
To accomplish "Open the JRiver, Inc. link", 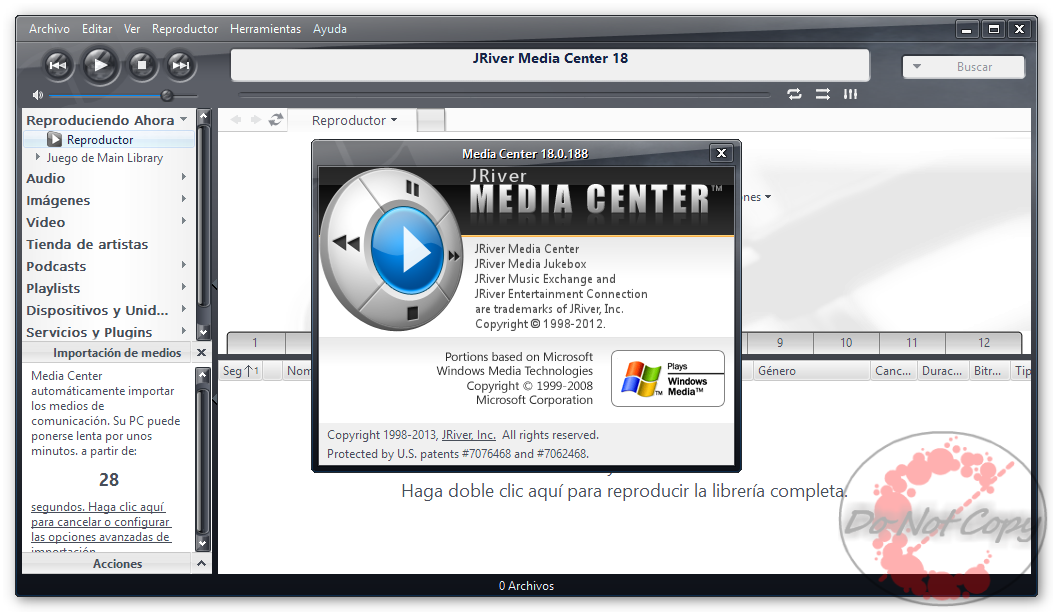I will (x=468, y=435).
